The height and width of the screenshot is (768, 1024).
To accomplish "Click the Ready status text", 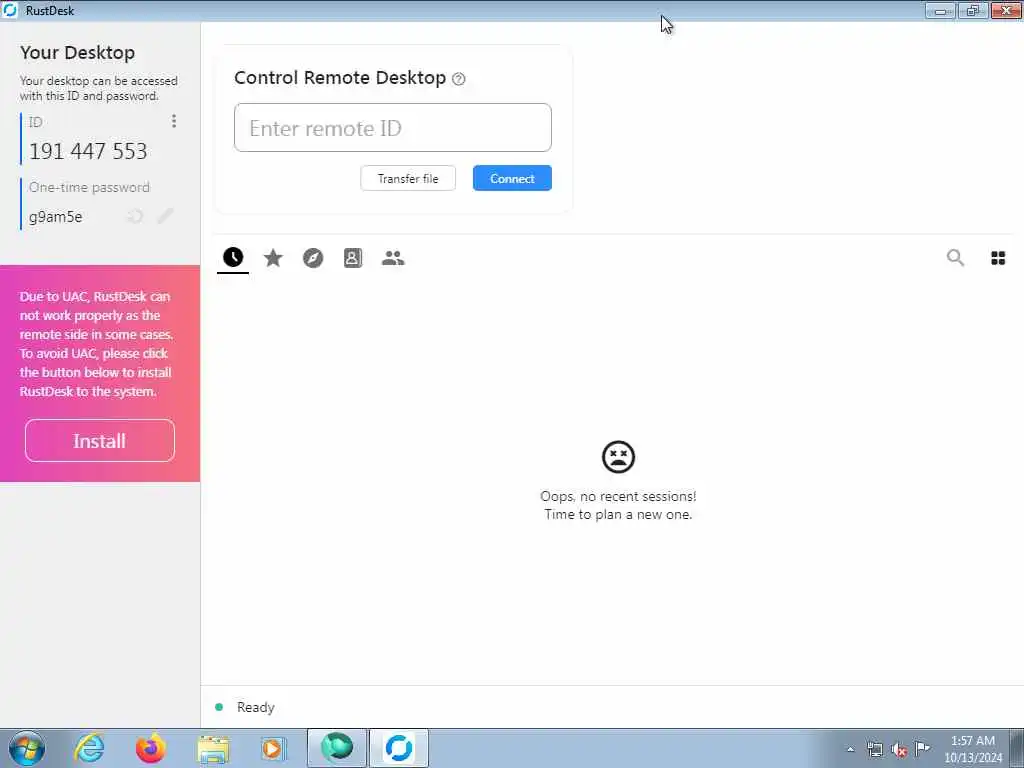I will click(x=255, y=707).
